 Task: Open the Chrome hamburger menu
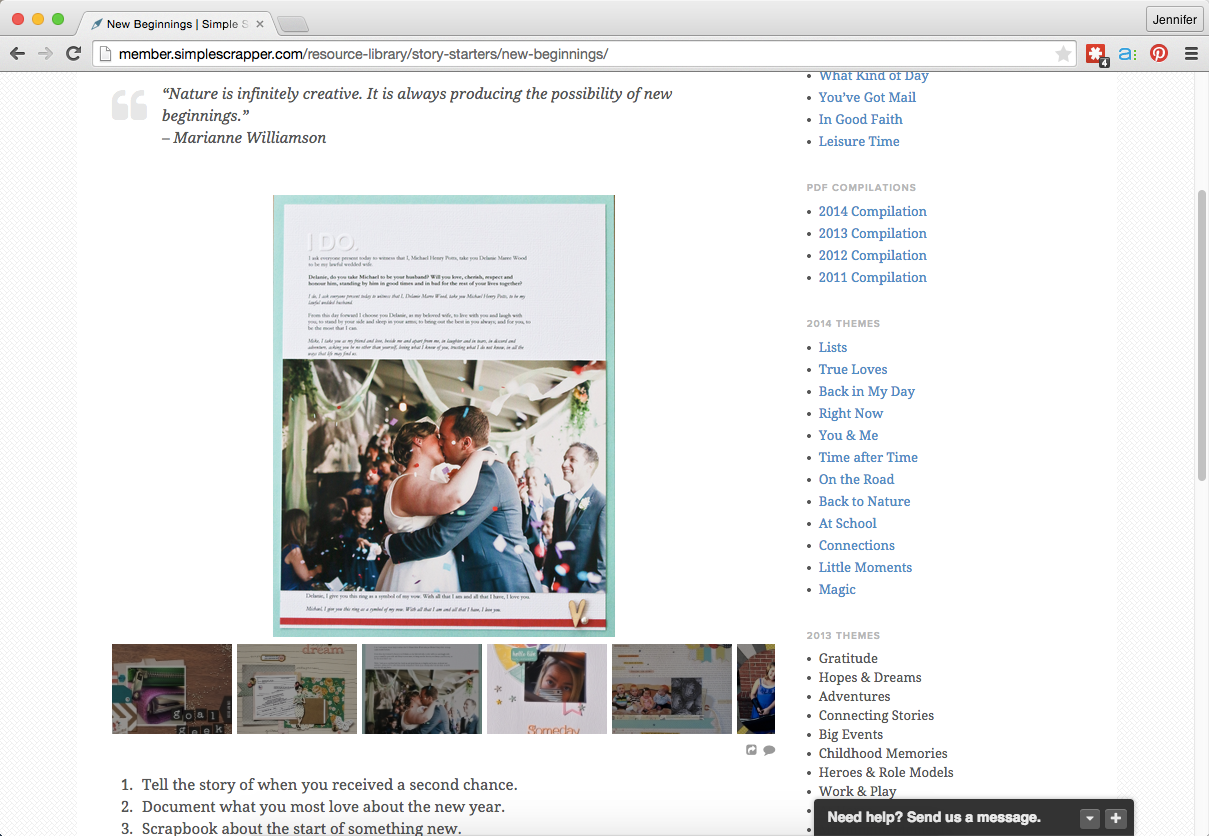pyautogui.click(x=1191, y=54)
